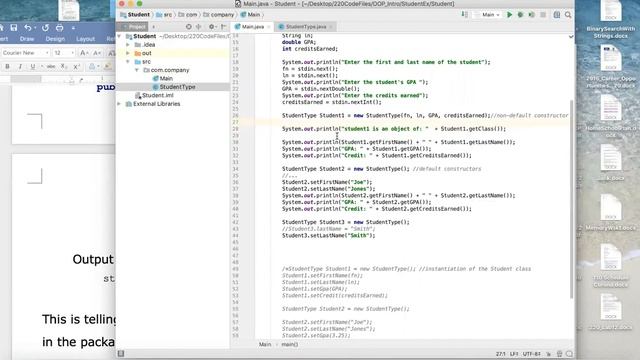Click the UTF-8 encoding in status bar

point(531,354)
